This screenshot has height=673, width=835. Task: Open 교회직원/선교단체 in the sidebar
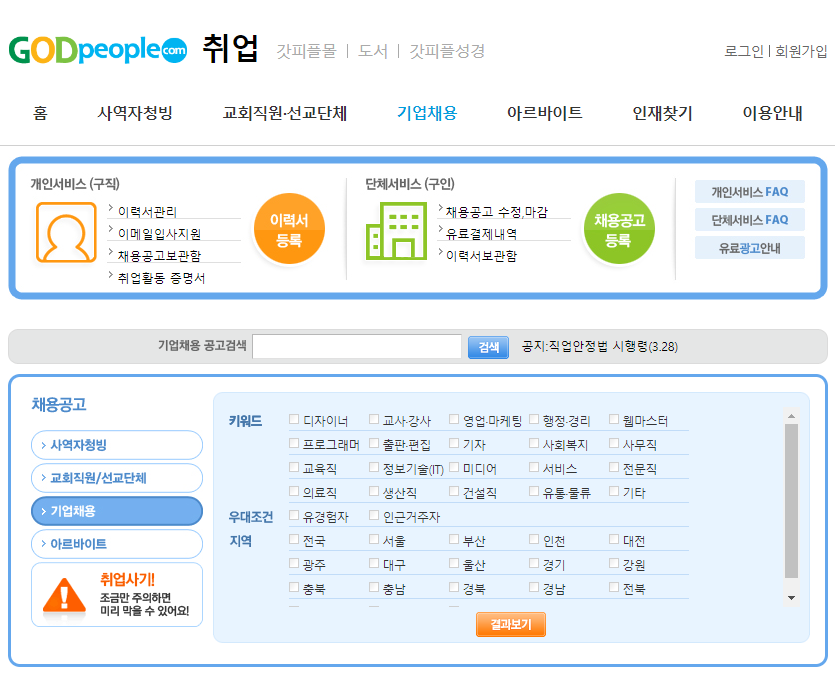pos(117,478)
